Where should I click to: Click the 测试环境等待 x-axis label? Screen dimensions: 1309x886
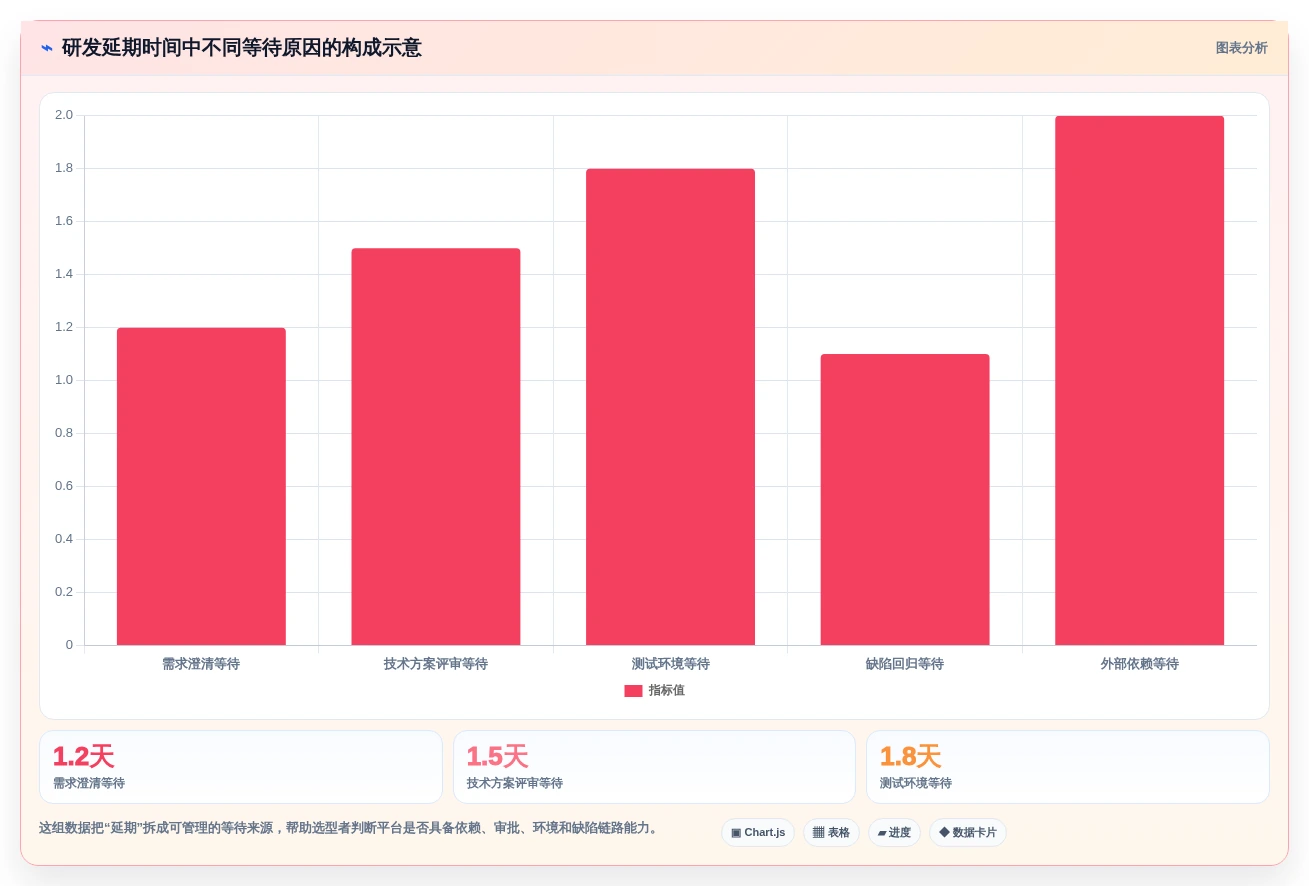pyautogui.click(x=670, y=664)
